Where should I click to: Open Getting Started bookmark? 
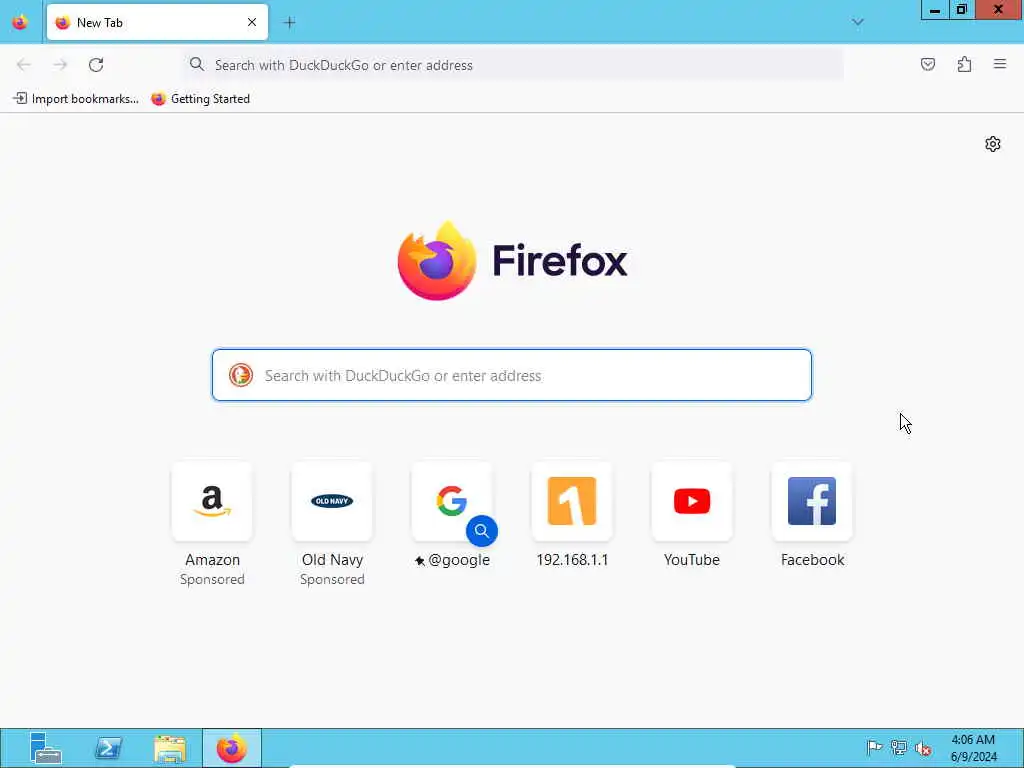pyautogui.click(x=200, y=99)
